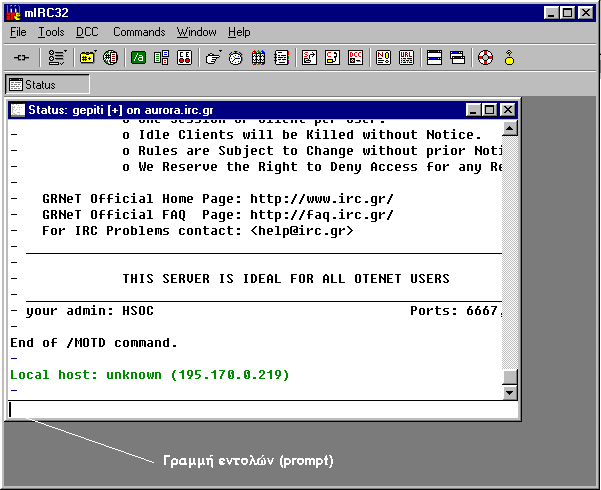Open the Setup options checklist icon

57,58
